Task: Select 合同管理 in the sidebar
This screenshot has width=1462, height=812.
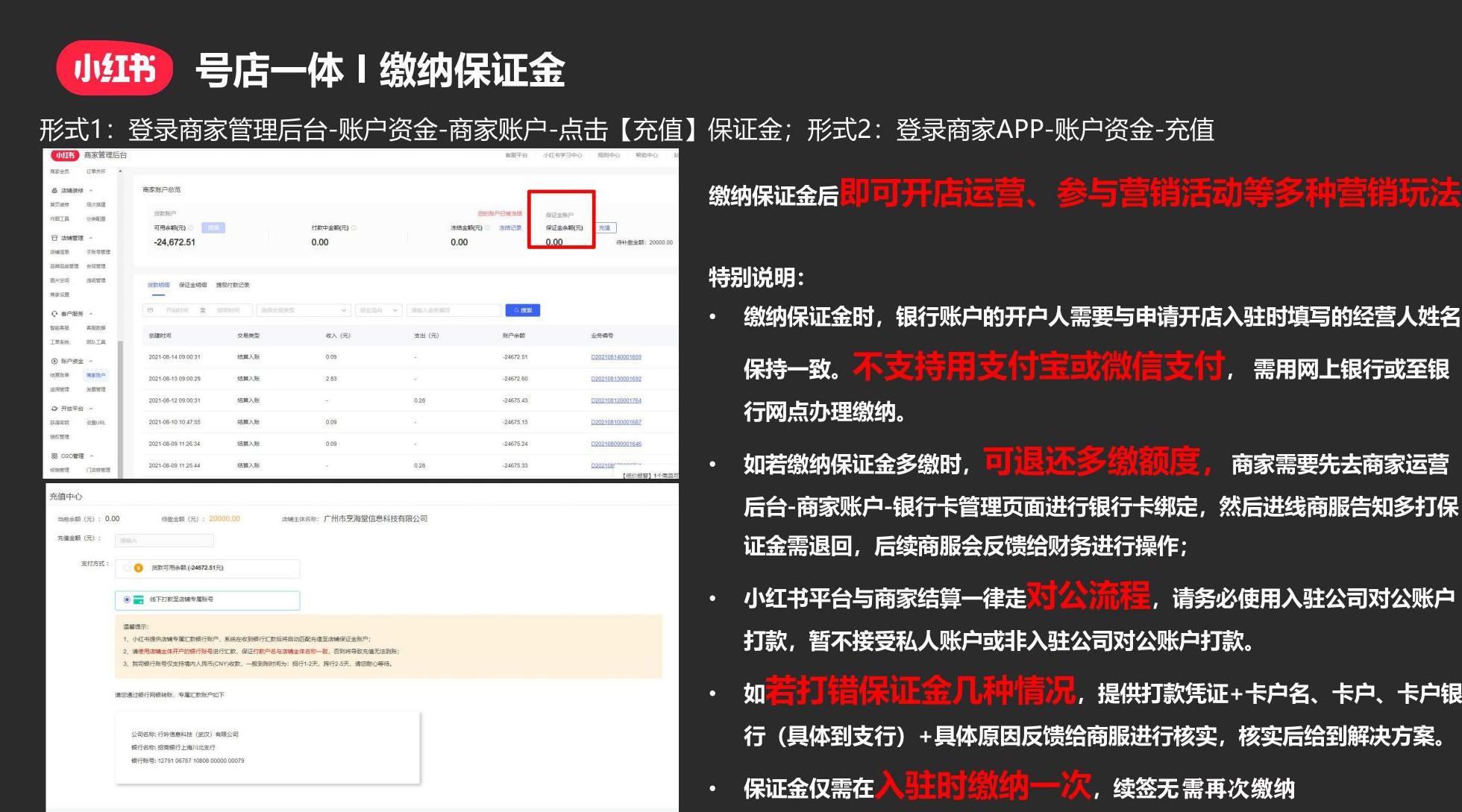Action: (x=96, y=266)
